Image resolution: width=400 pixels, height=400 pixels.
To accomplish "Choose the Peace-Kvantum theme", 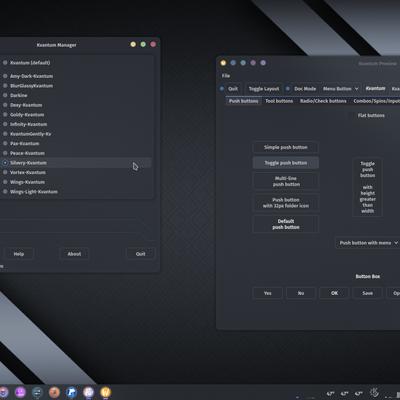I will point(27,153).
